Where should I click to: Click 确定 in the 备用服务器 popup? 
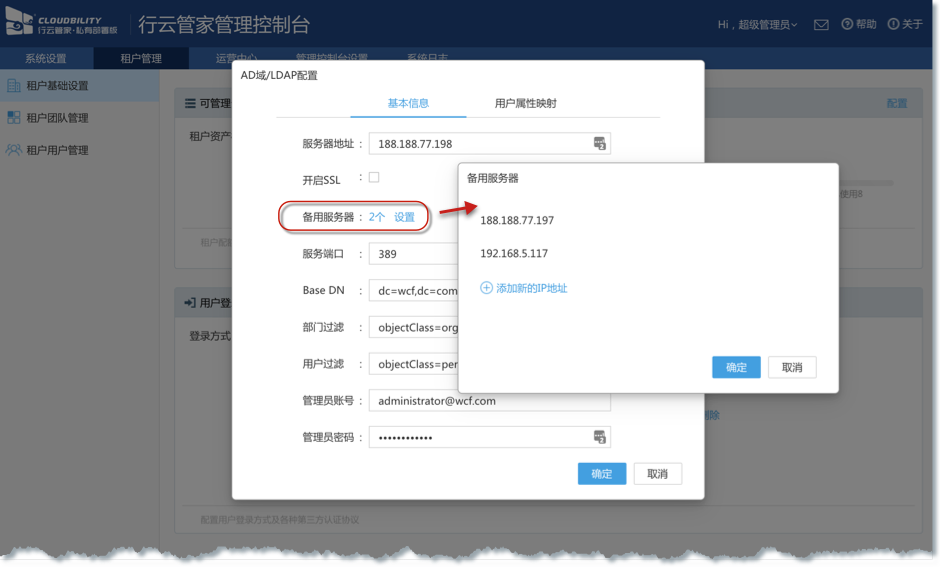click(736, 367)
